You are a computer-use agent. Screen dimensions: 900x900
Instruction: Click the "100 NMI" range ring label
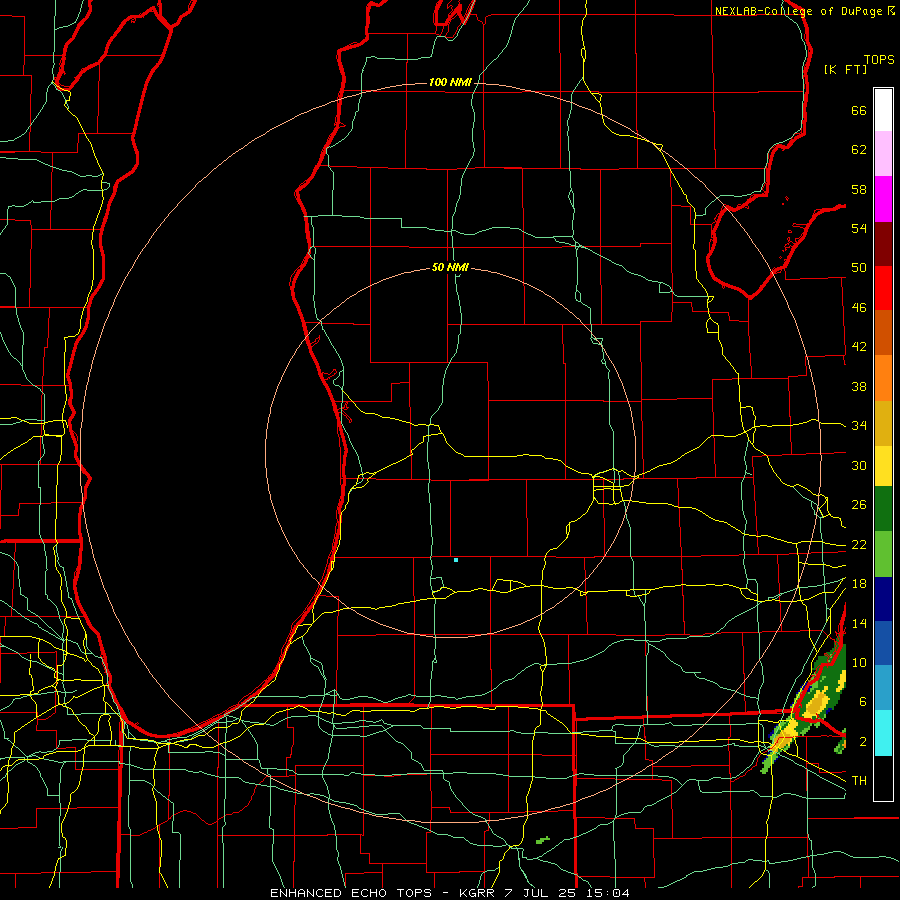(450, 82)
